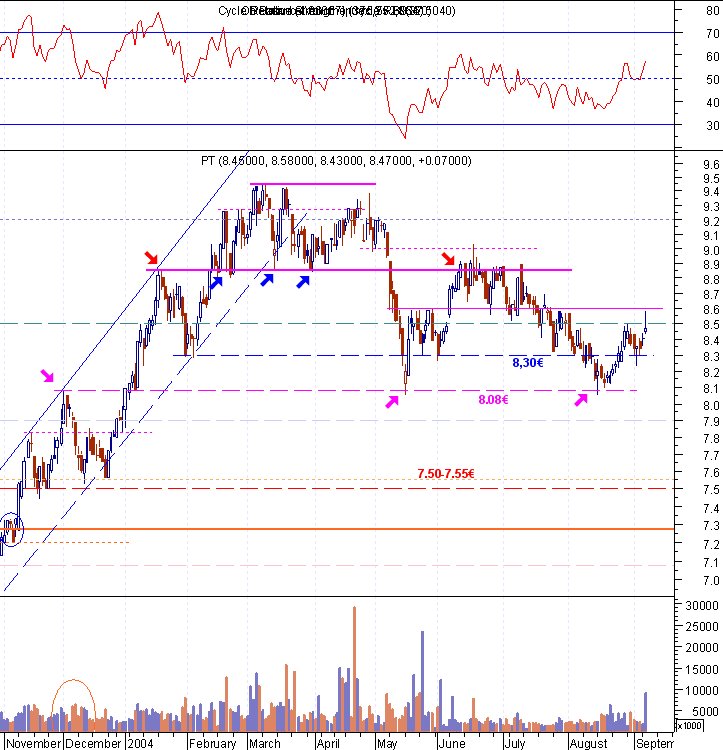723x750 pixels.
Task: Click the 9.6 price axis value
Action: (711, 165)
